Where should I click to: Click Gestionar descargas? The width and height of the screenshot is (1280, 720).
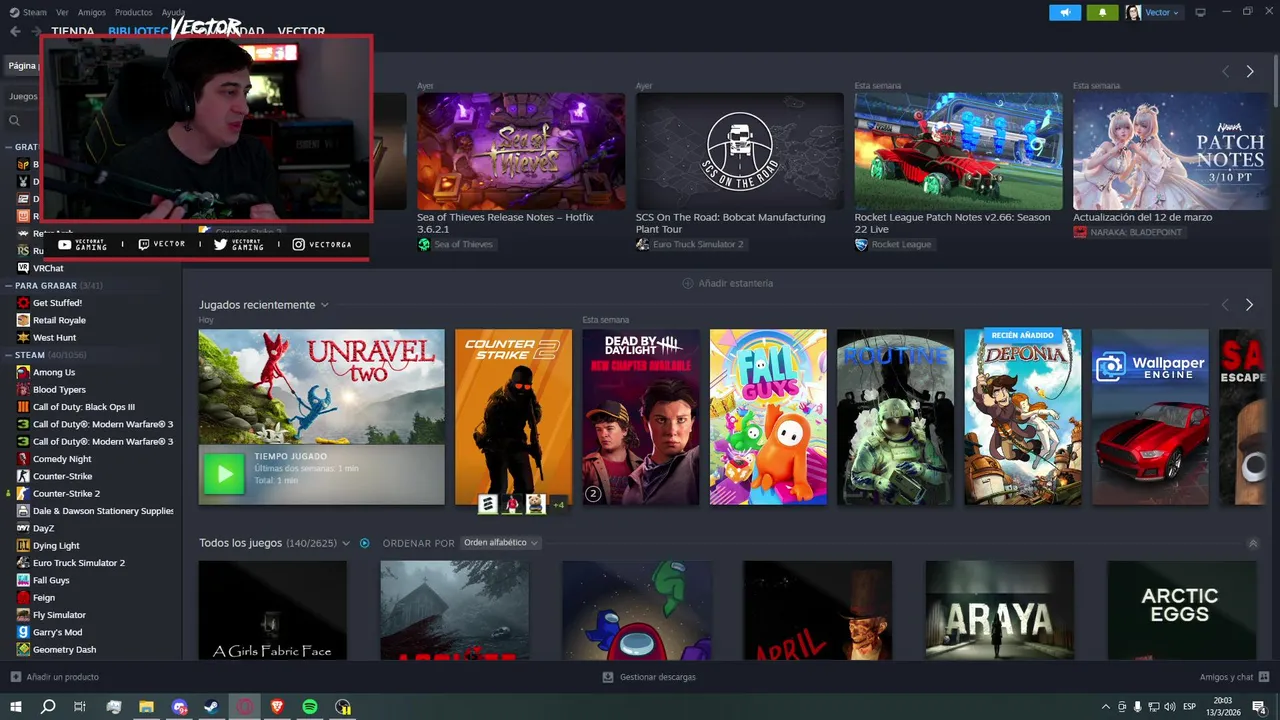(656, 677)
